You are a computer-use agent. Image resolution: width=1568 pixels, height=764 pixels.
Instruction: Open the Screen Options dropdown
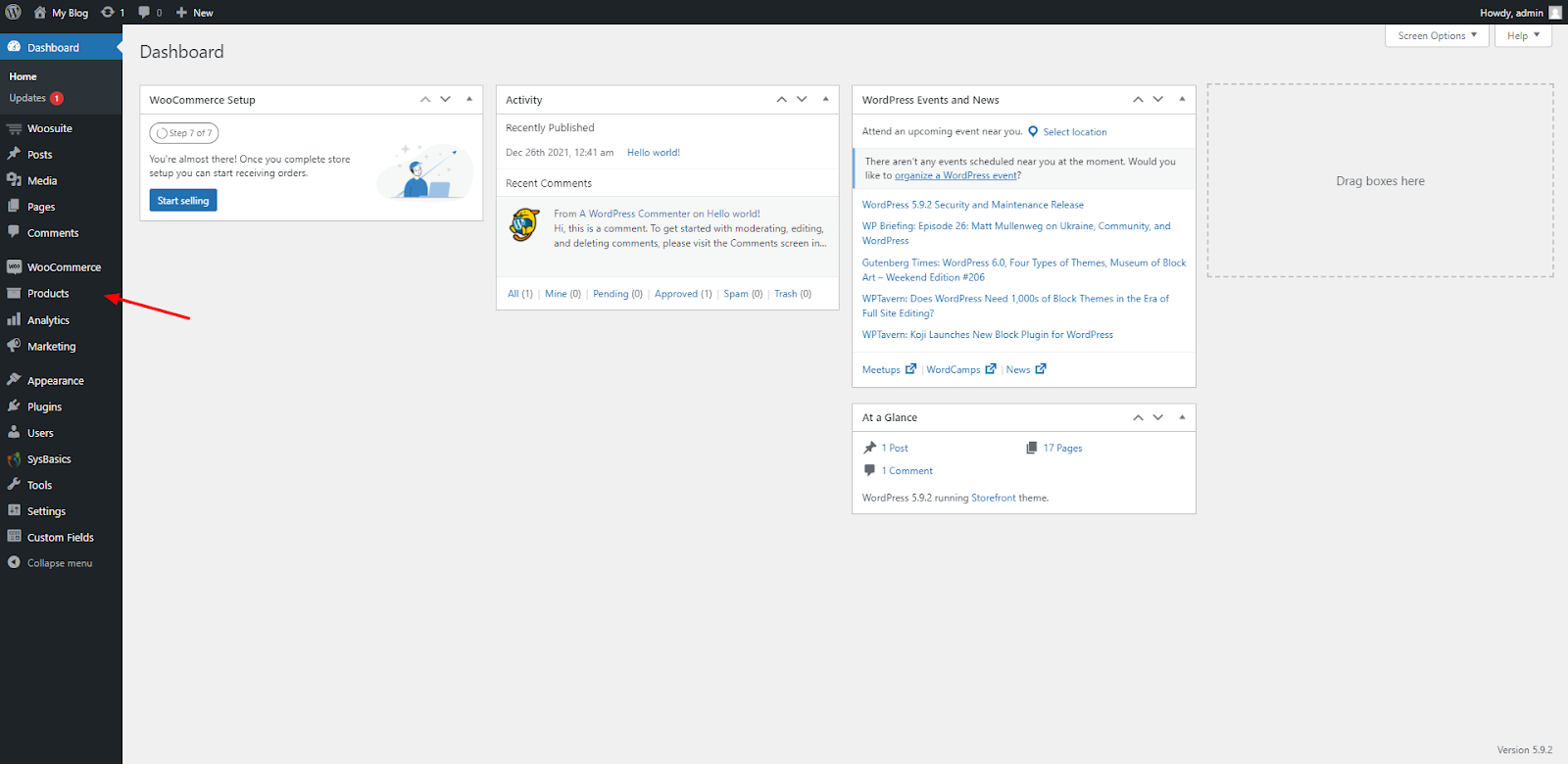[x=1437, y=35]
